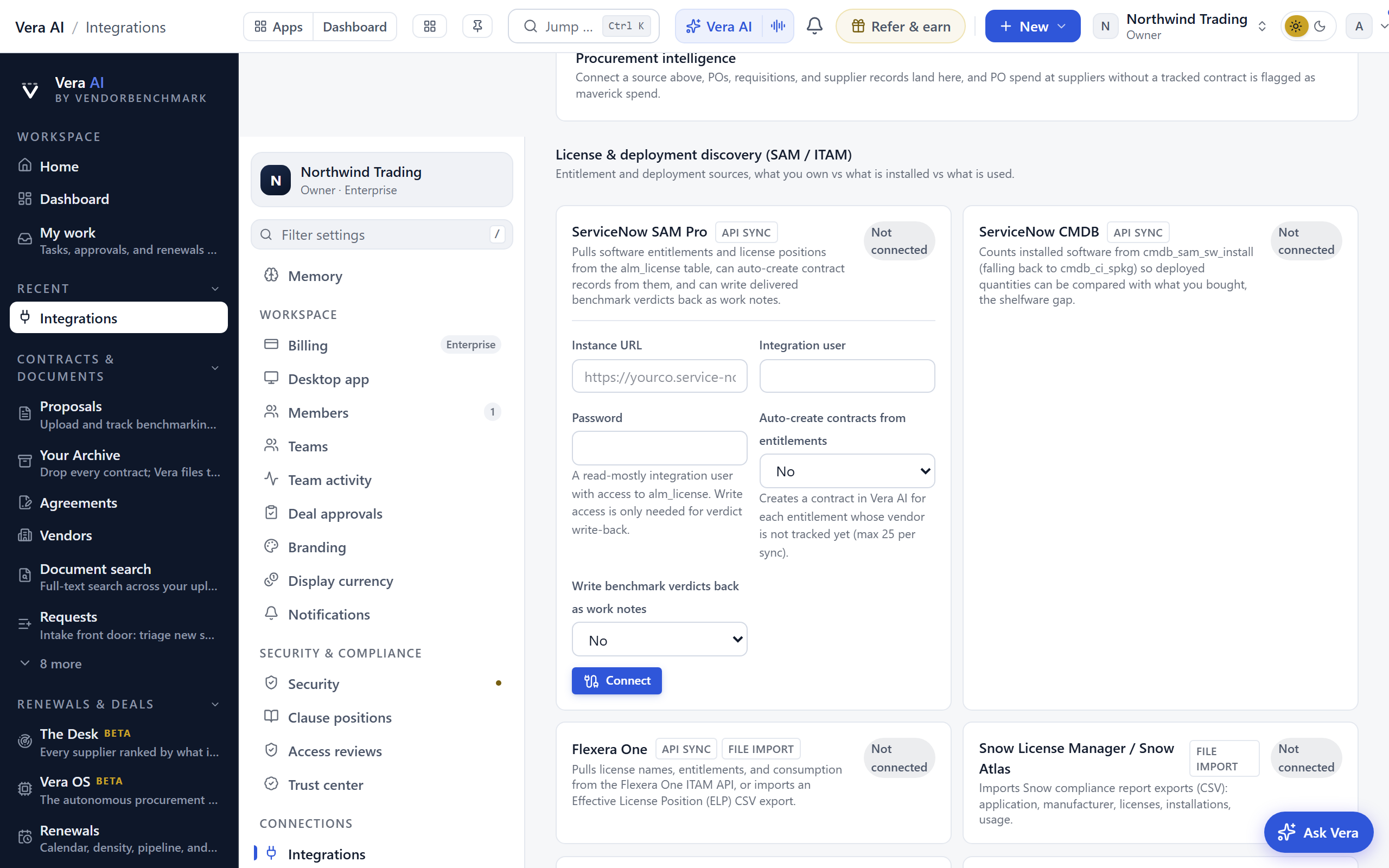Click the Deal approvals clipboard icon

point(271,512)
